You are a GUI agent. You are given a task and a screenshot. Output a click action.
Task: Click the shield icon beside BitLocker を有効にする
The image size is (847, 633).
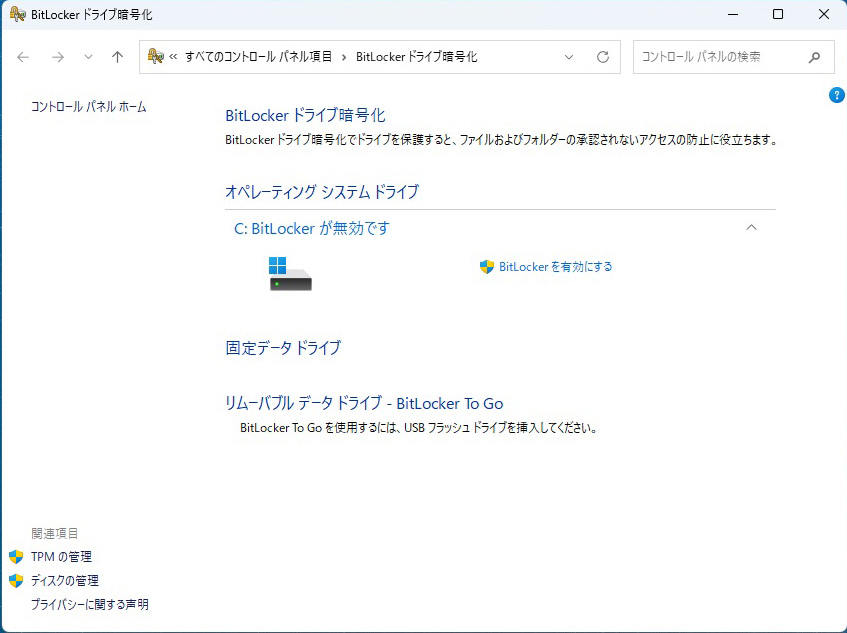[485, 267]
